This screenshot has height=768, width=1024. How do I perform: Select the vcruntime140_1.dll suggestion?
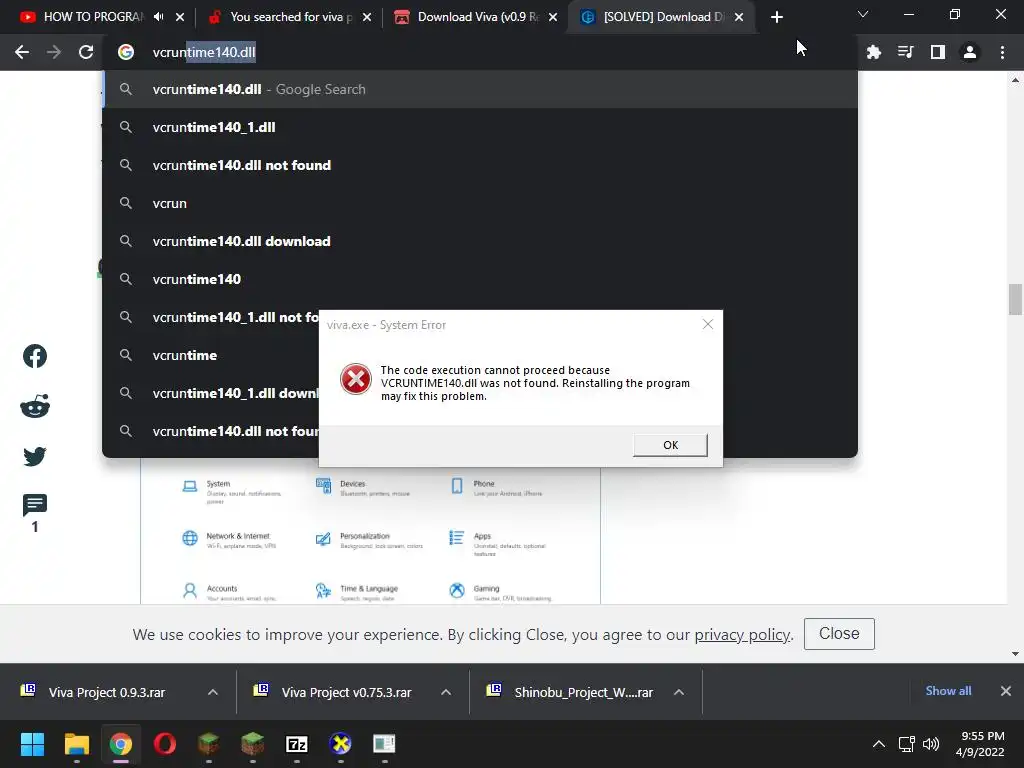[x=480, y=127]
